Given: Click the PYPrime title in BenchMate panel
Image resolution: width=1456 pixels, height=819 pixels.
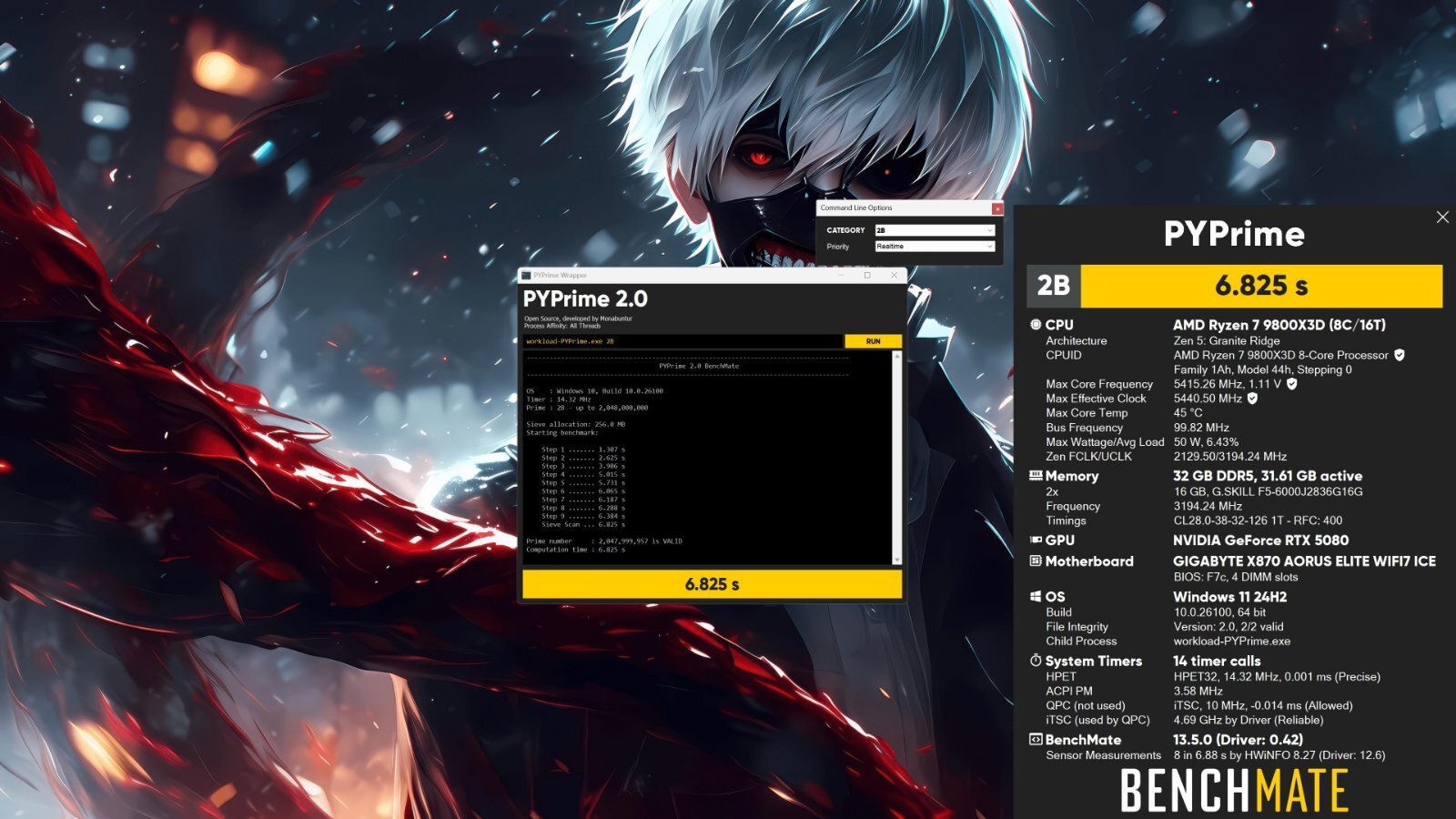Looking at the screenshot, I should click(x=1234, y=235).
